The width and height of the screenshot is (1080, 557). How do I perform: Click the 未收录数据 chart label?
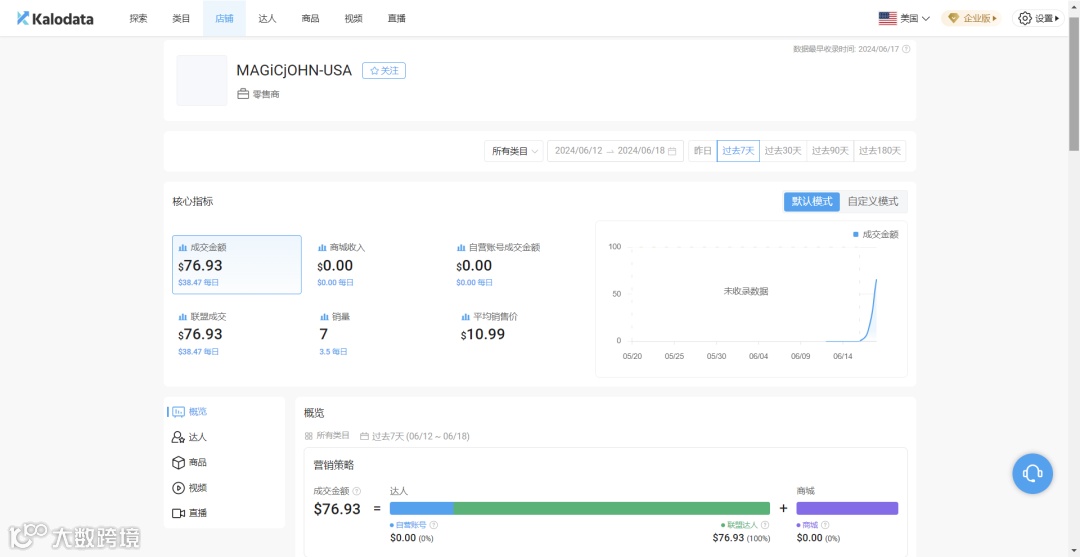(745, 291)
